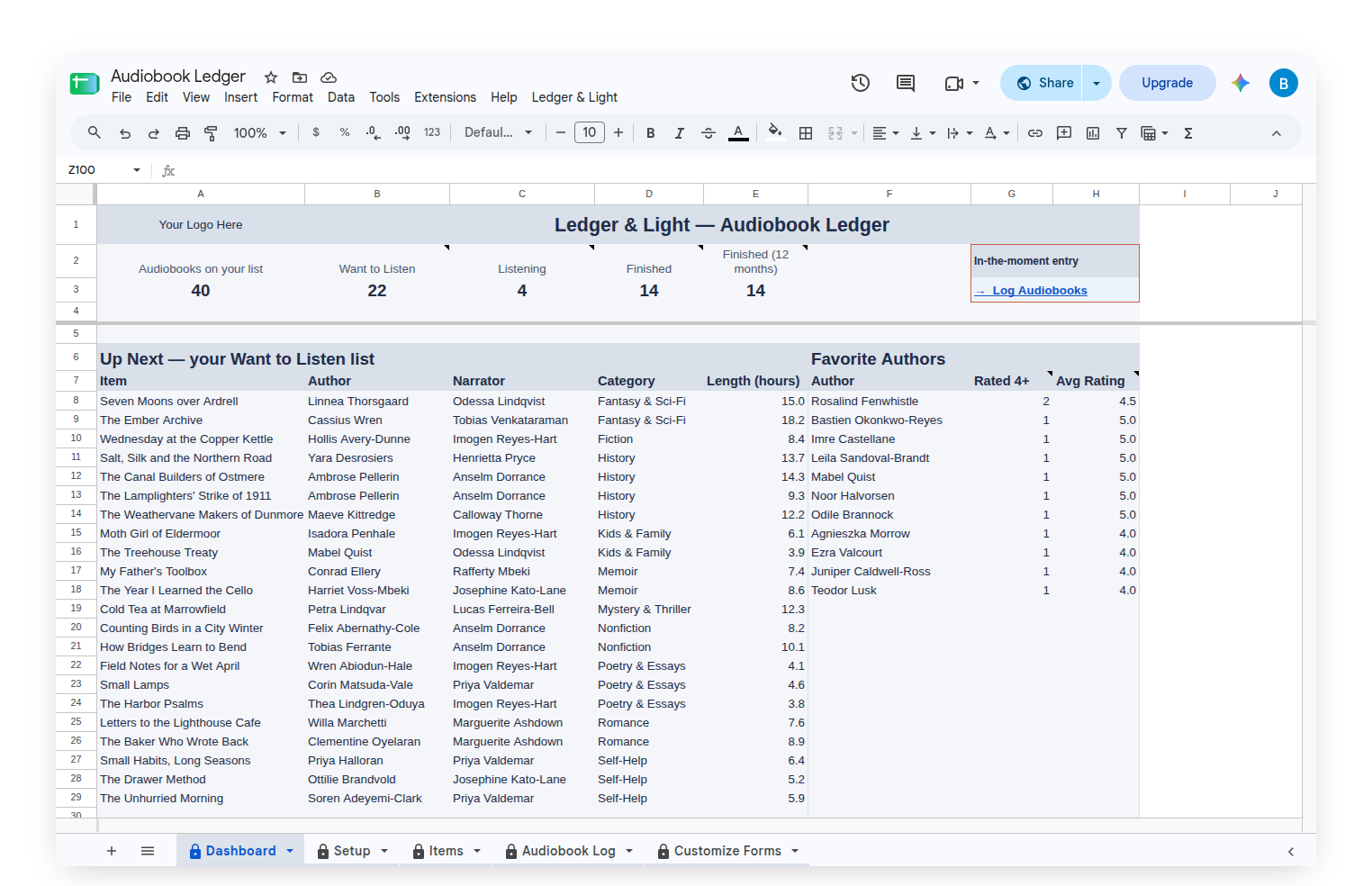Open the File menu
The height and width of the screenshot is (886, 1372).
click(122, 97)
